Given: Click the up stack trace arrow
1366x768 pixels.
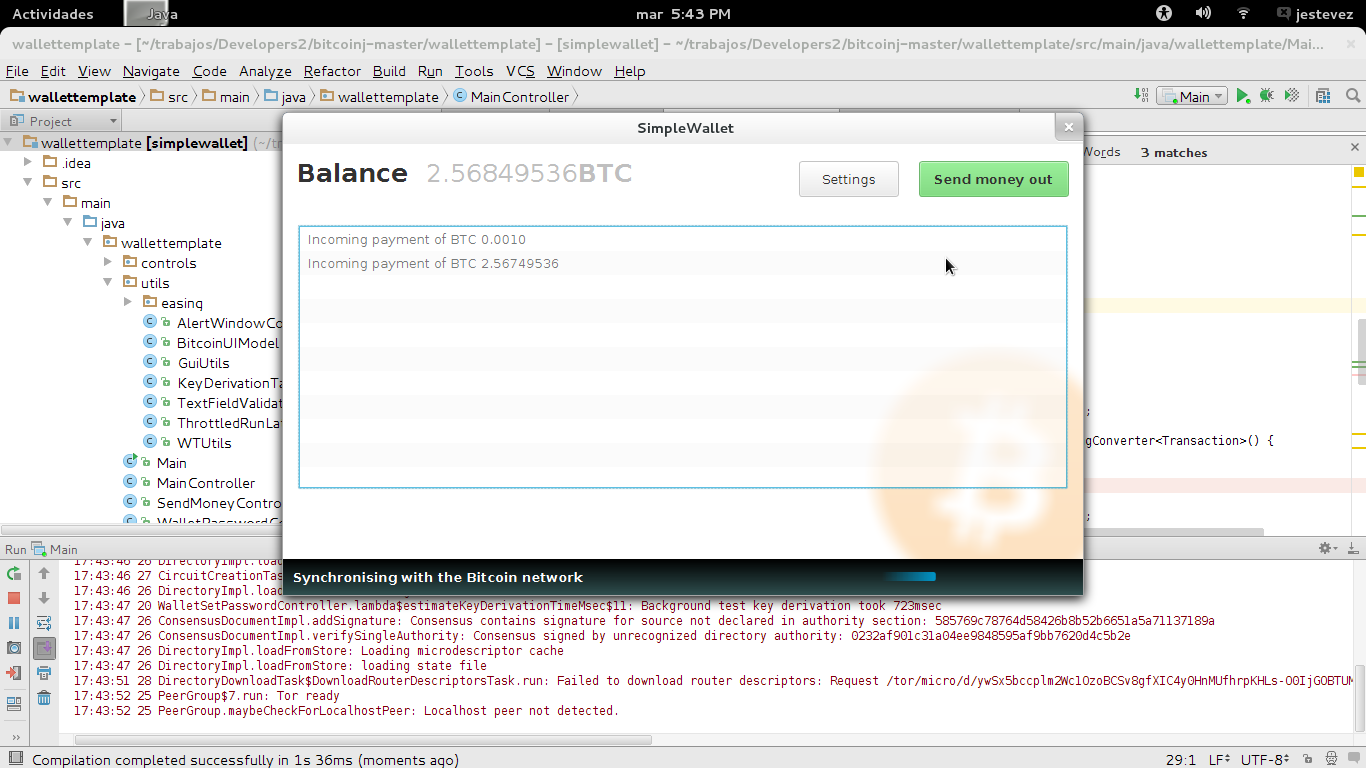Looking at the screenshot, I should (44, 573).
